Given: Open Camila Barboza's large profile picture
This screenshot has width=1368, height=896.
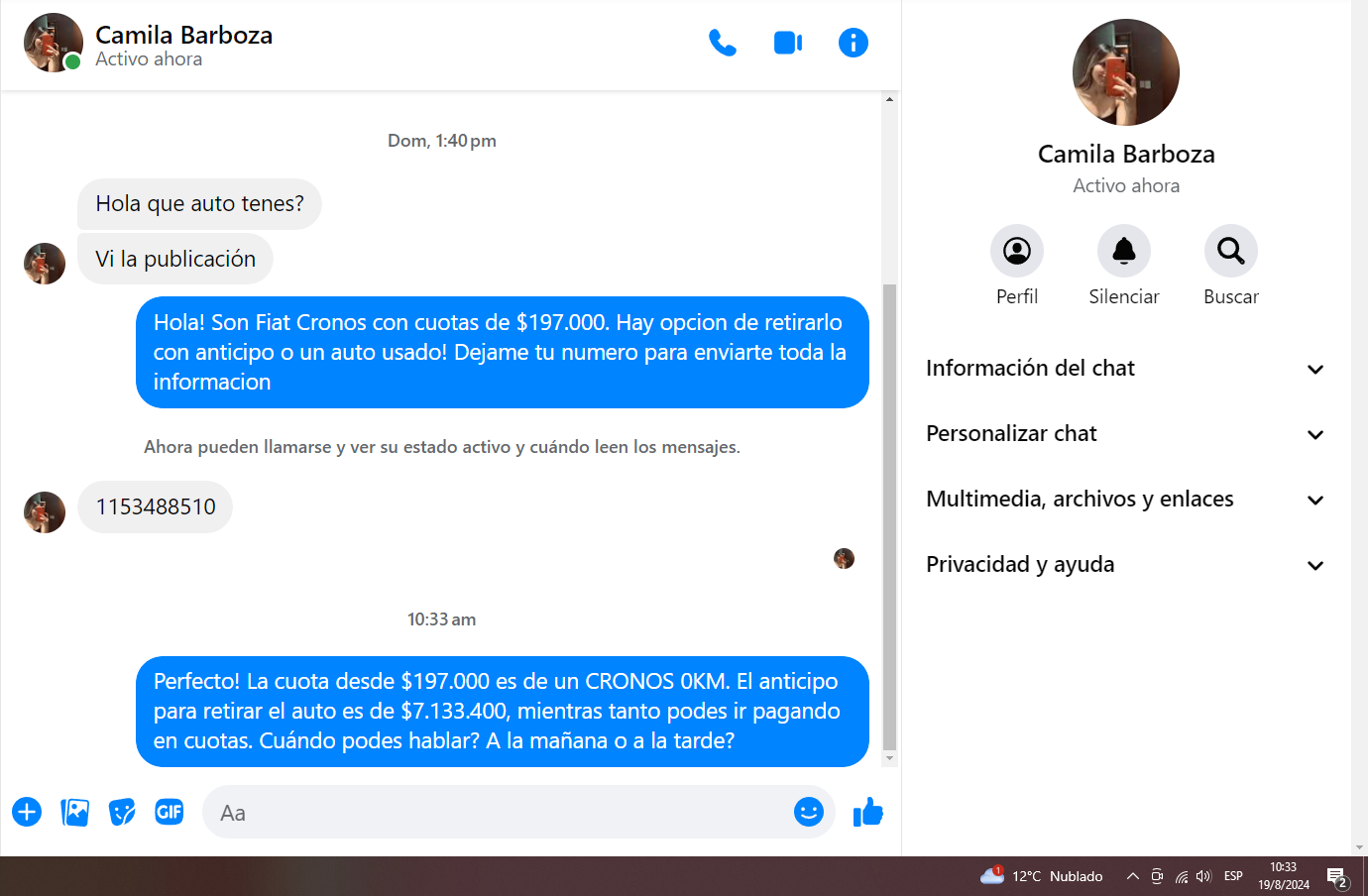Looking at the screenshot, I should (1126, 72).
